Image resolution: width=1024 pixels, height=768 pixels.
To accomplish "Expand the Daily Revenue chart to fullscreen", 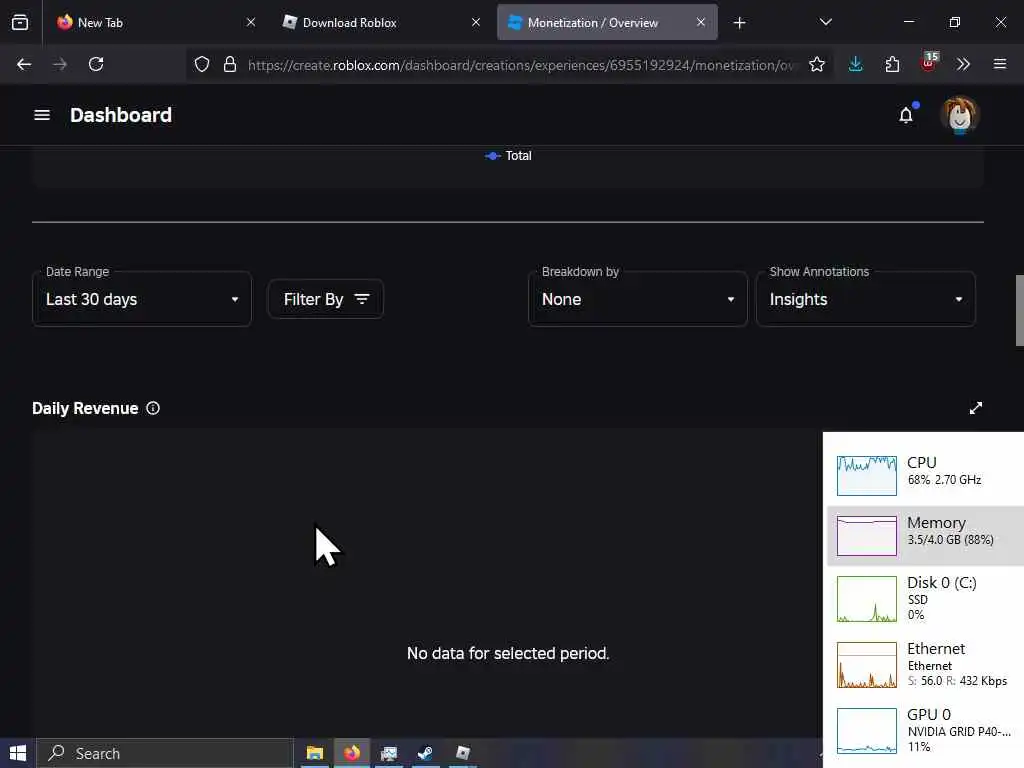I will pos(976,408).
